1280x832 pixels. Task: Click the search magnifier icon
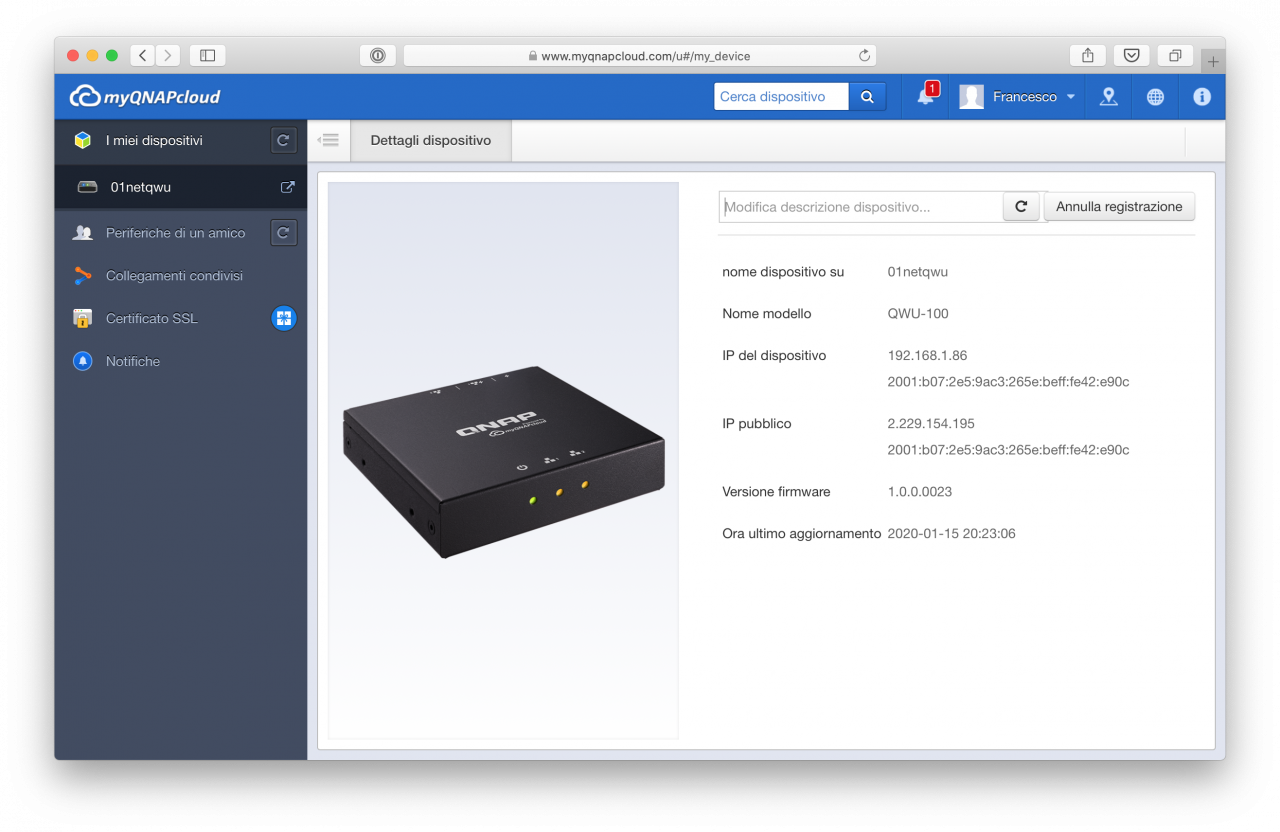(x=867, y=96)
